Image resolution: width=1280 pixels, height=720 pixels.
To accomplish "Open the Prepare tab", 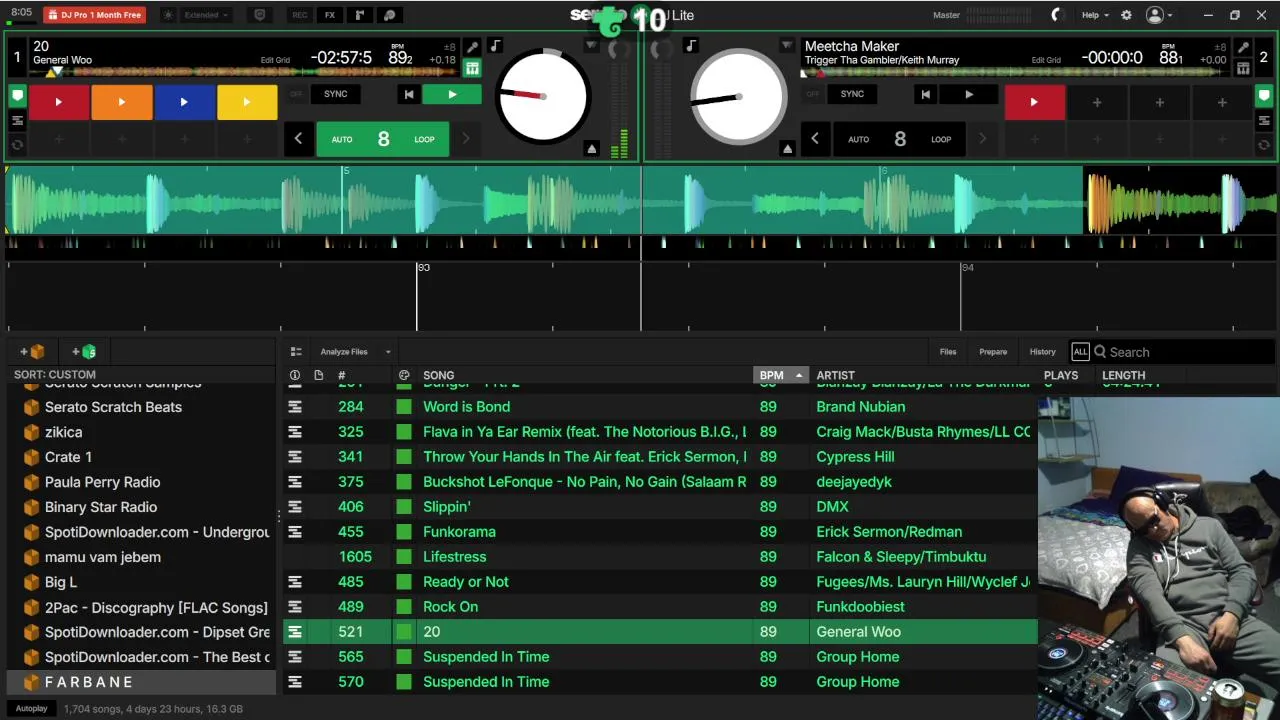I will (x=993, y=352).
